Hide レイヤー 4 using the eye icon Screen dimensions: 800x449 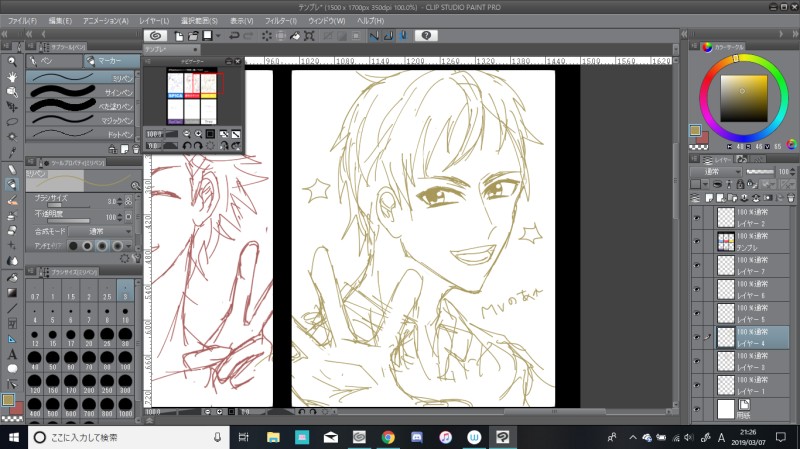pyautogui.click(x=696, y=337)
